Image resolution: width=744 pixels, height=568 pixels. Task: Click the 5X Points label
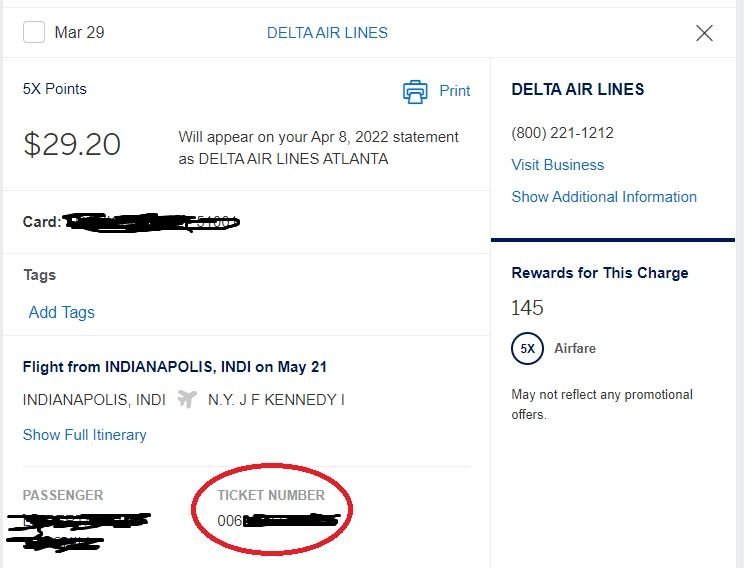pyautogui.click(x=55, y=89)
